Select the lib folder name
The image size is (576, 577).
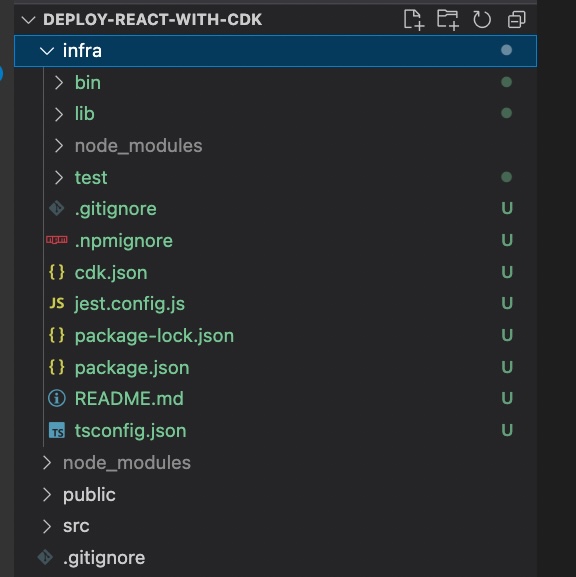coord(85,114)
